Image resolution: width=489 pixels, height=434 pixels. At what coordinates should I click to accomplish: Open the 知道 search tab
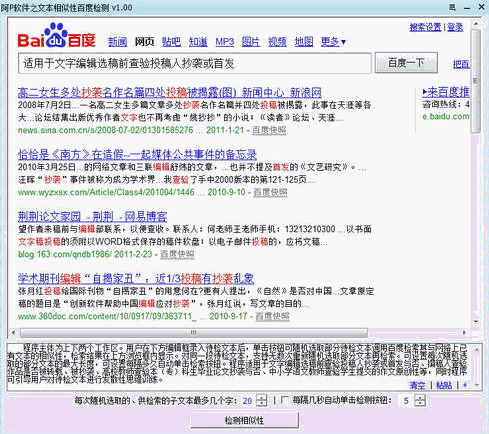point(198,42)
